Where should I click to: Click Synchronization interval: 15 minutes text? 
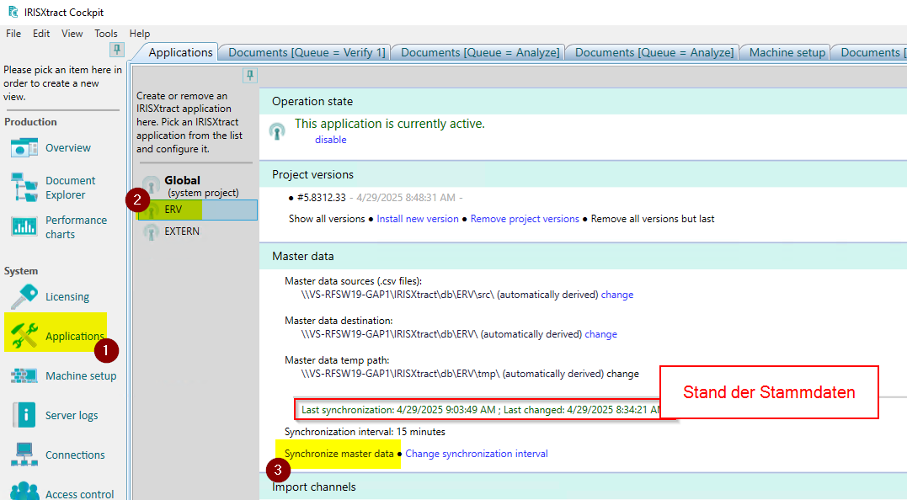pyautogui.click(x=364, y=432)
